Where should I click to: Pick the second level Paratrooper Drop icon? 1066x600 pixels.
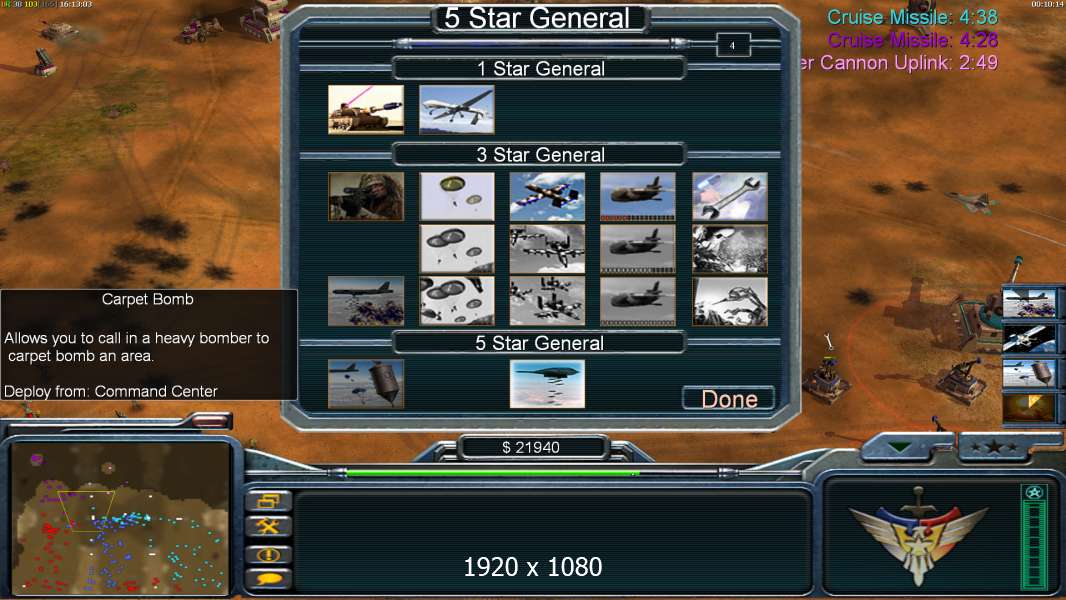coord(457,249)
